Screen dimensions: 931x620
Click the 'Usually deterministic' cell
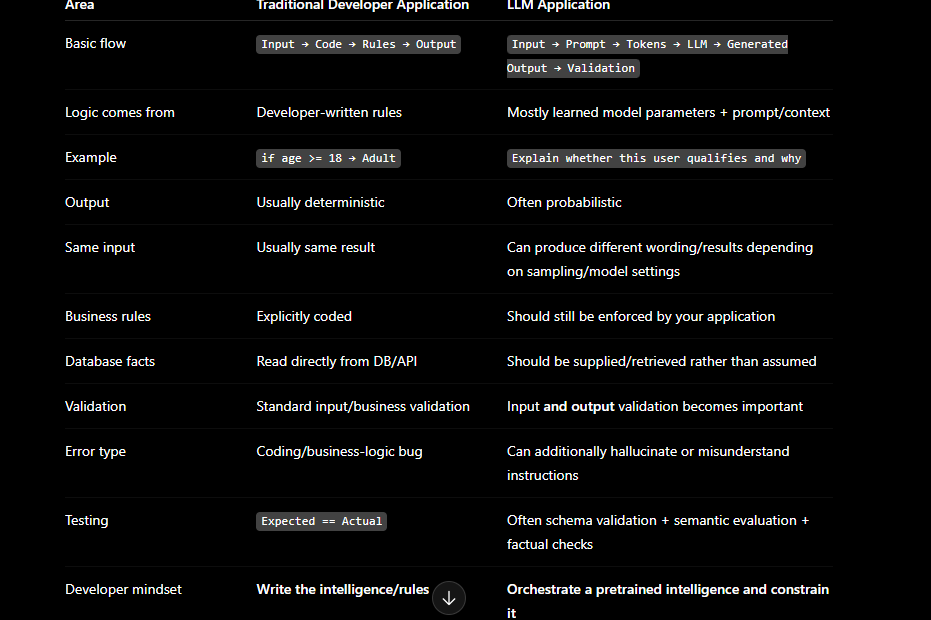click(x=320, y=203)
